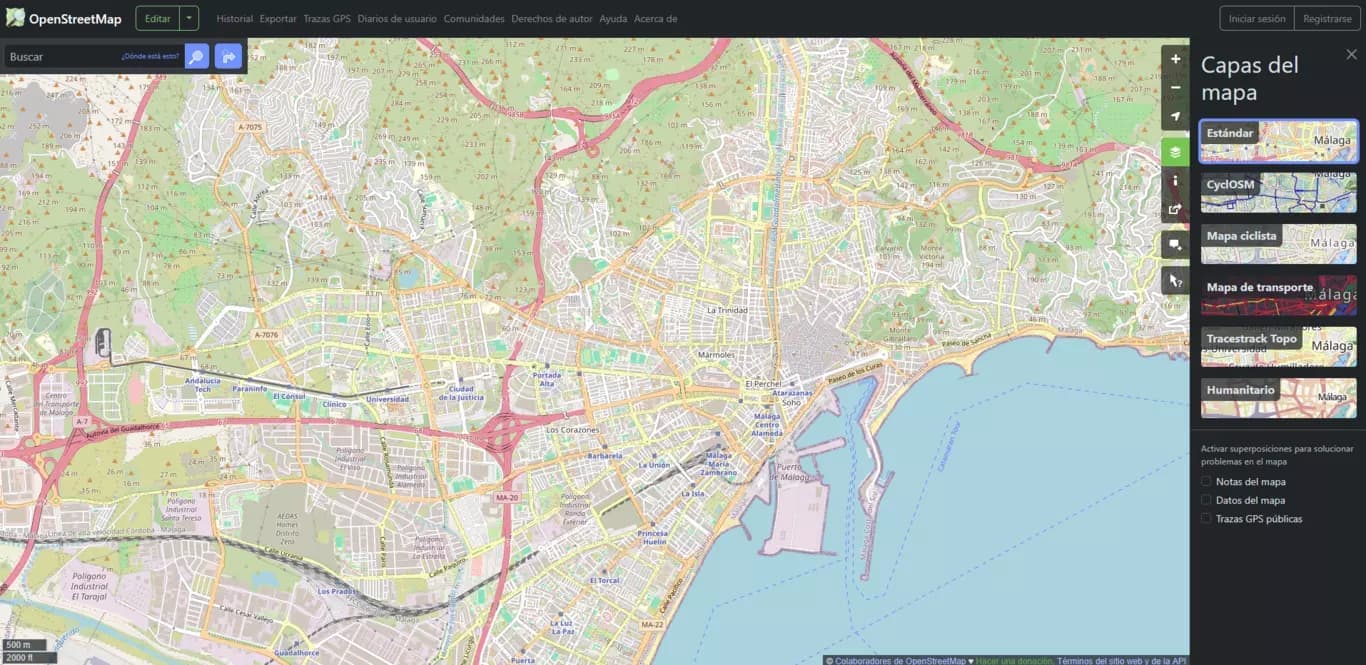Click the Andalucía Tech label
Image resolution: width=1366 pixels, height=665 pixels.
[203, 384]
